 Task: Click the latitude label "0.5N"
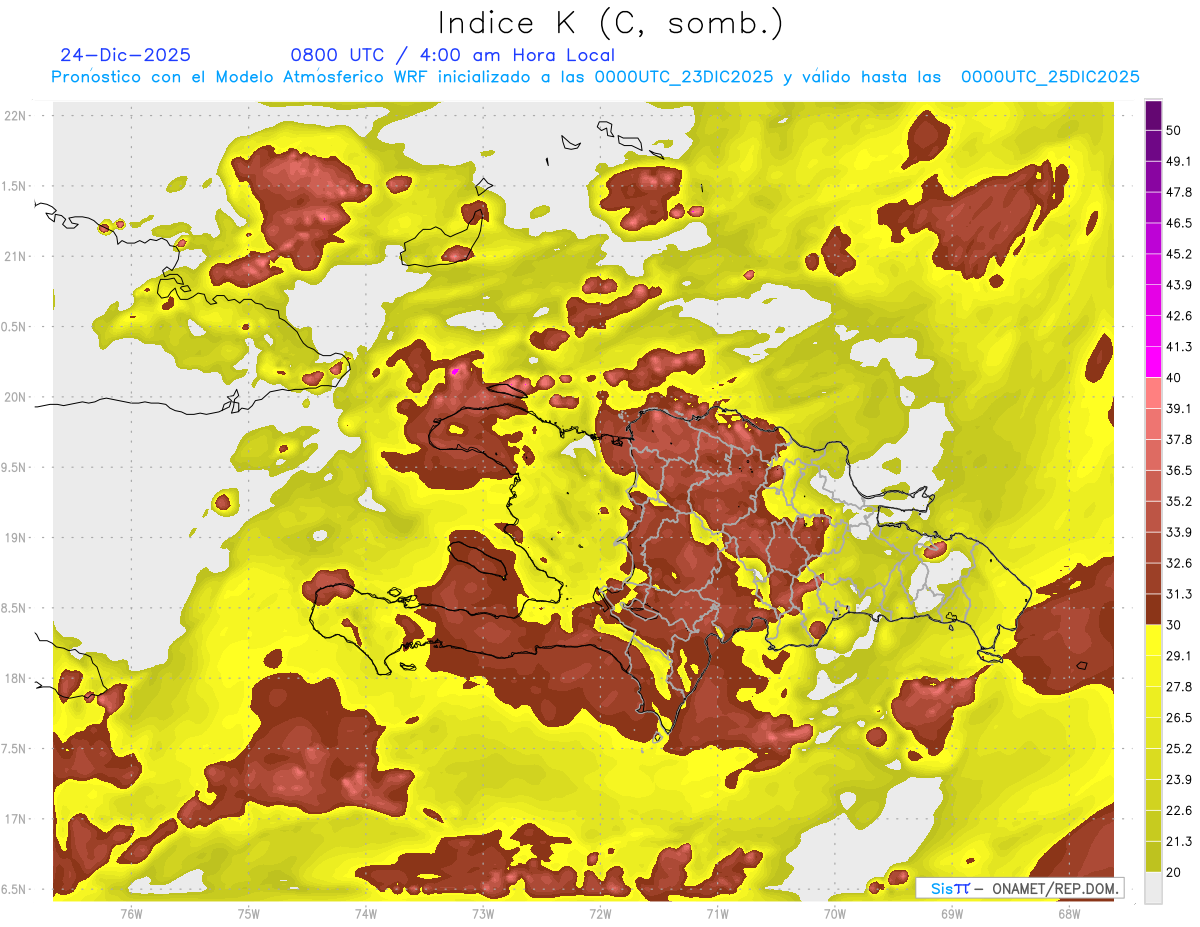tap(14, 327)
